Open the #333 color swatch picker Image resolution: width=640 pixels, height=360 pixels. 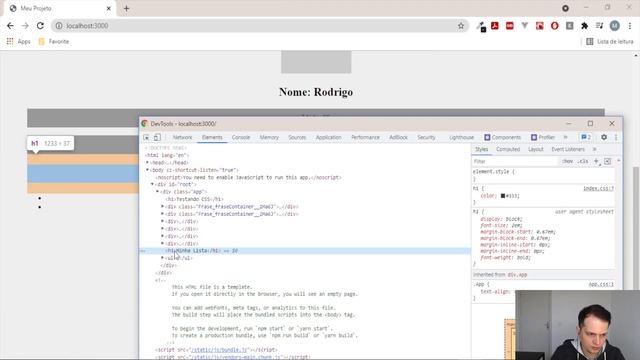[503, 196]
